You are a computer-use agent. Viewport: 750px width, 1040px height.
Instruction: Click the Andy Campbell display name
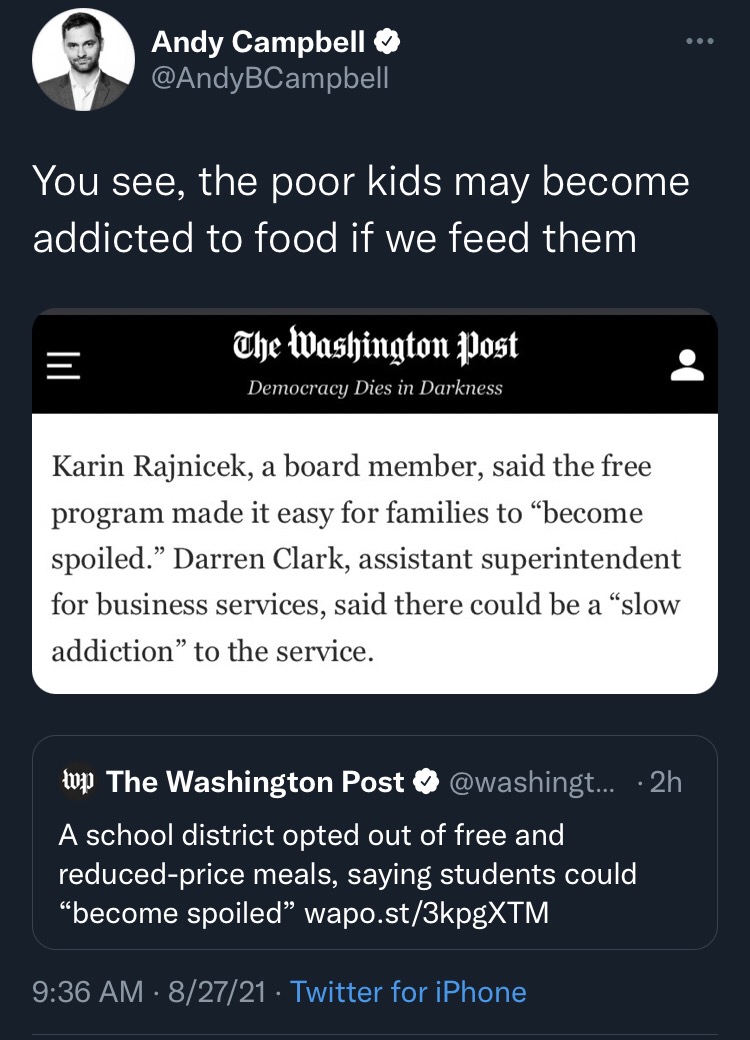pos(259,42)
